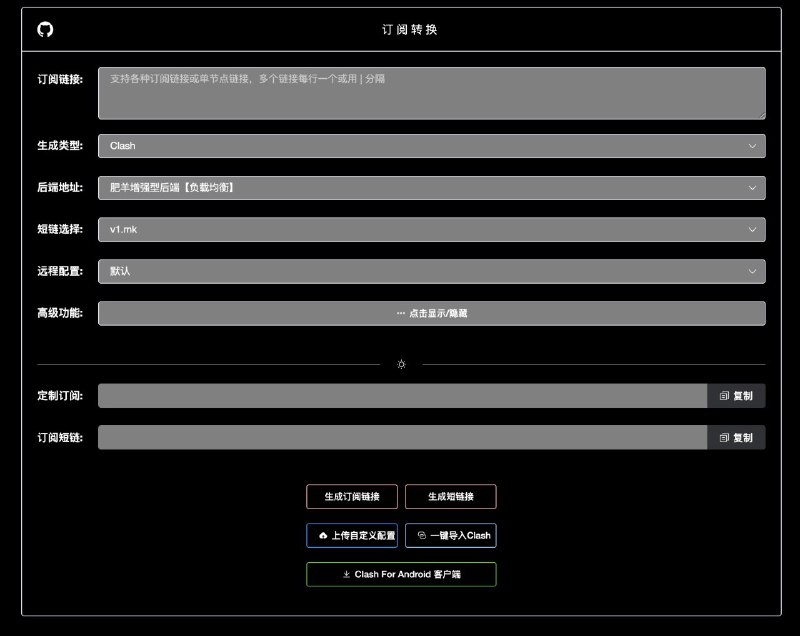Open the 后端地址 backend dropdown
The width and height of the screenshot is (800, 636).
[x=432, y=188]
